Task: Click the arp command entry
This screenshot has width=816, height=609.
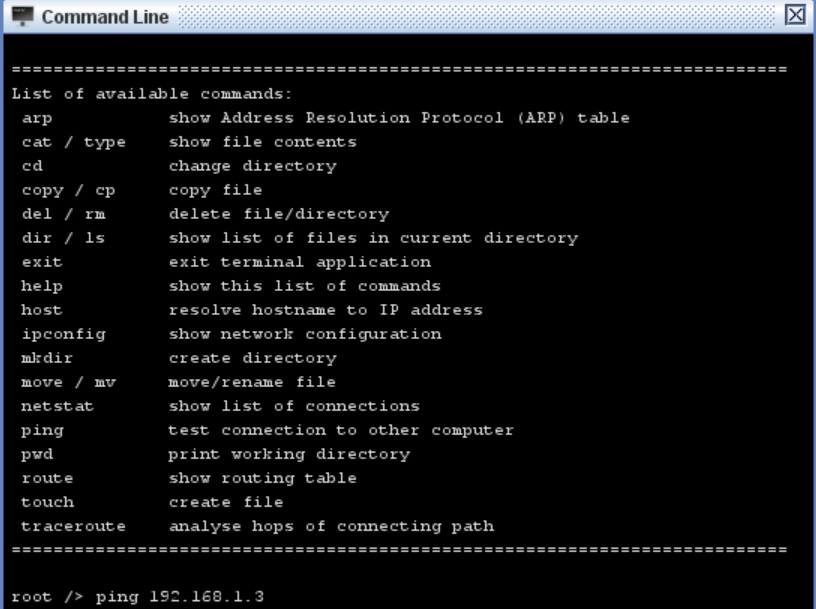Action: point(37,118)
